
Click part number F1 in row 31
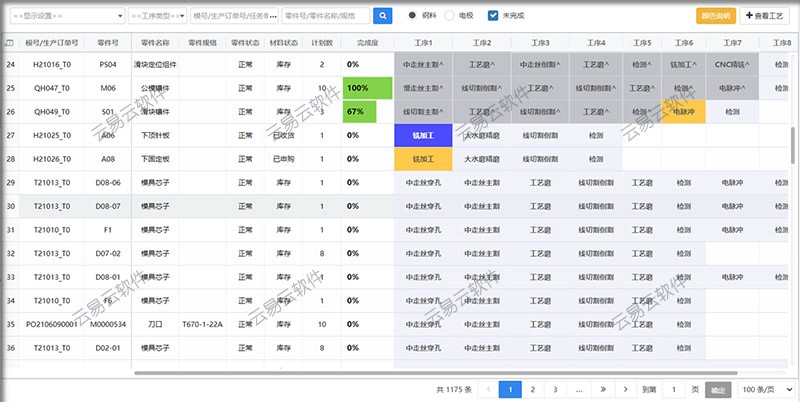[x=108, y=230]
